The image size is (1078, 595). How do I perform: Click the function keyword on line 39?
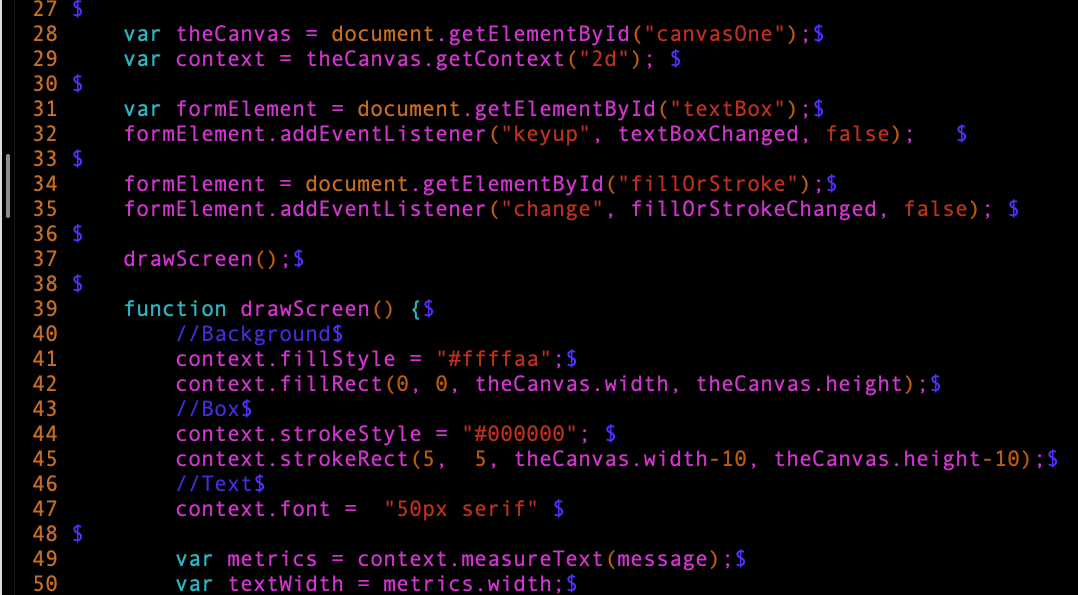pos(175,309)
